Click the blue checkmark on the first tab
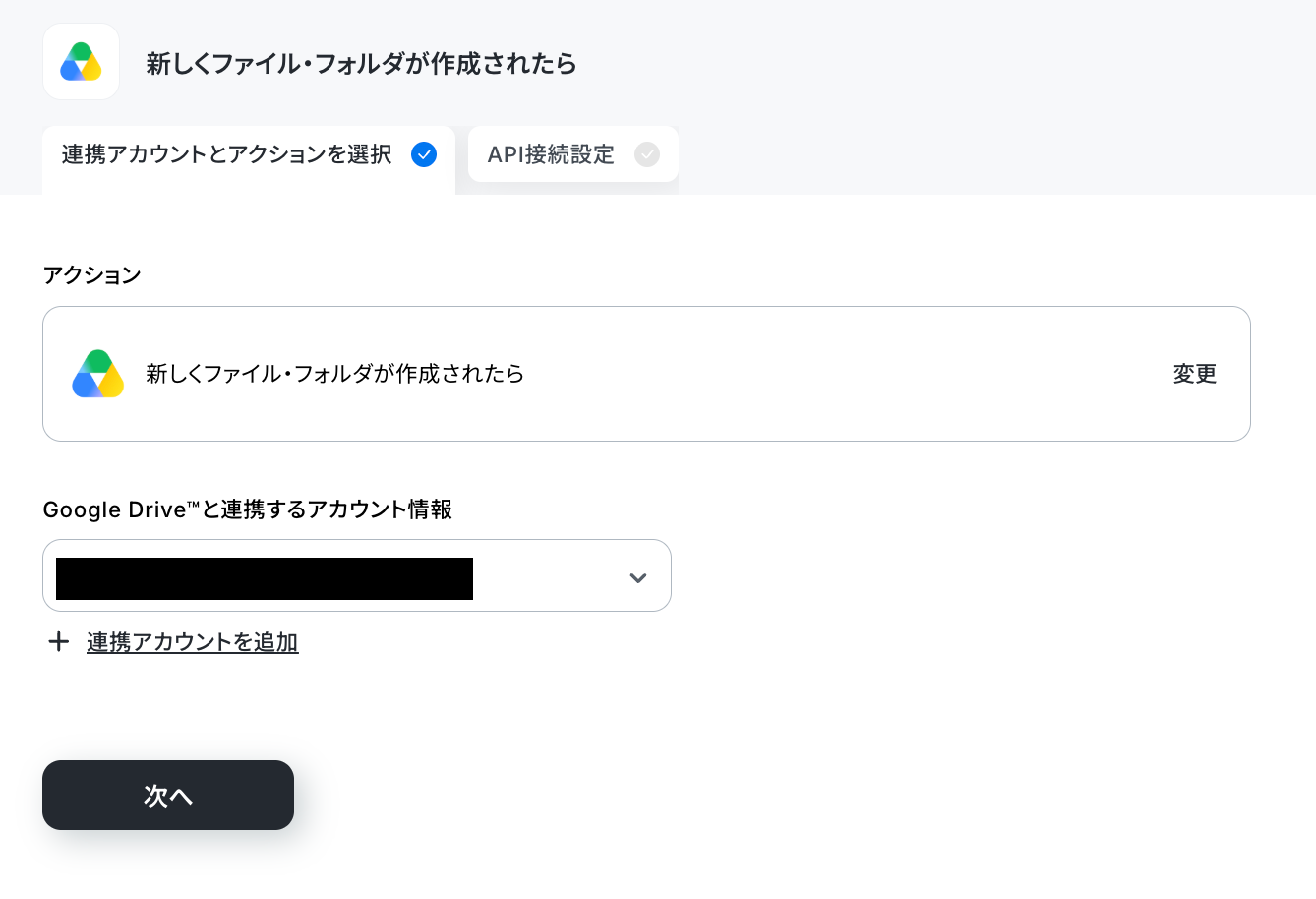This screenshot has width=1316, height=899. [x=424, y=154]
